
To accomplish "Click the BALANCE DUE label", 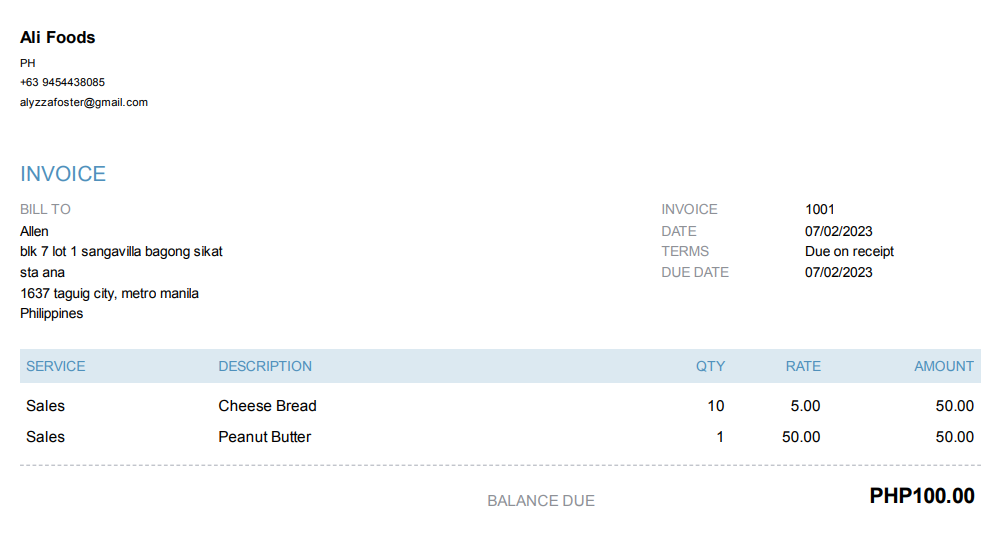I will point(541,500).
